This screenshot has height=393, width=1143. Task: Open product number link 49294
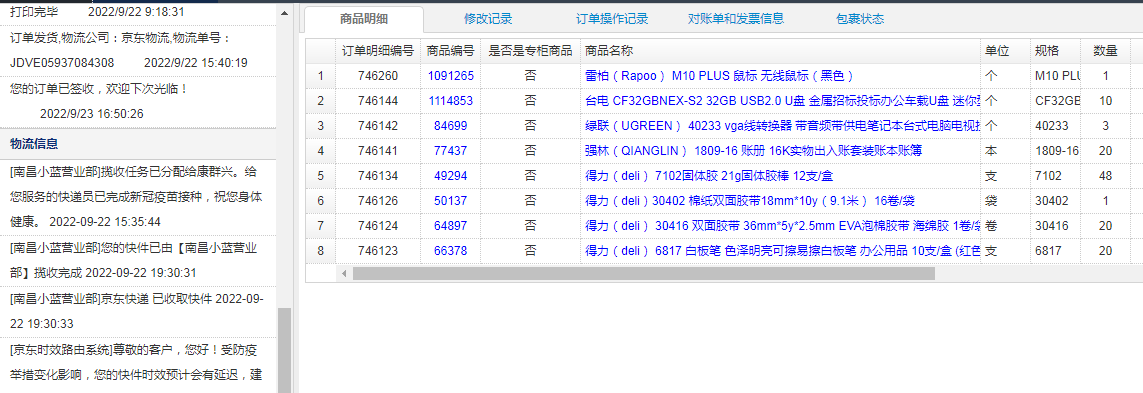pos(450,176)
